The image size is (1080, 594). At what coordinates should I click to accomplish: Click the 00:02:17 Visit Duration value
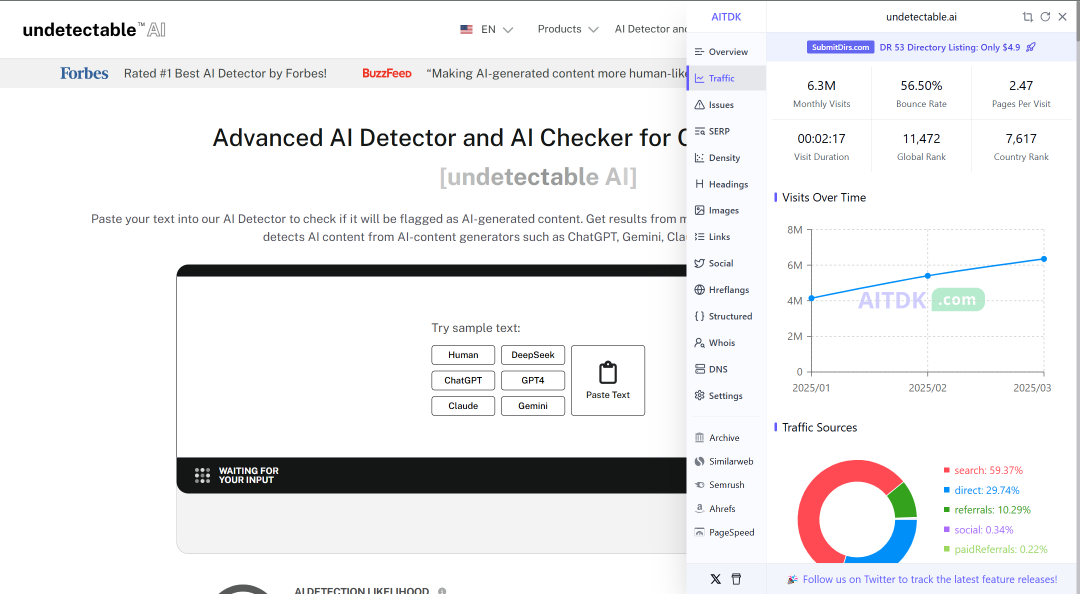coord(821,139)
